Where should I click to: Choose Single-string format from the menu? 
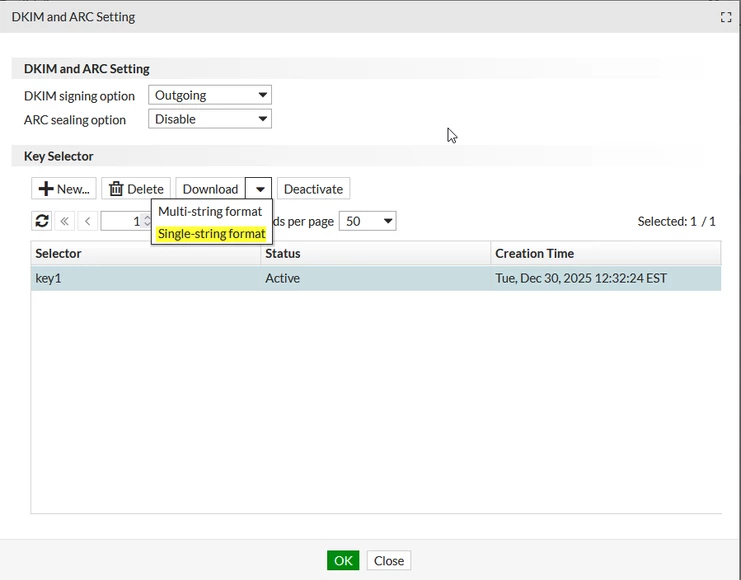coord(211,234)
